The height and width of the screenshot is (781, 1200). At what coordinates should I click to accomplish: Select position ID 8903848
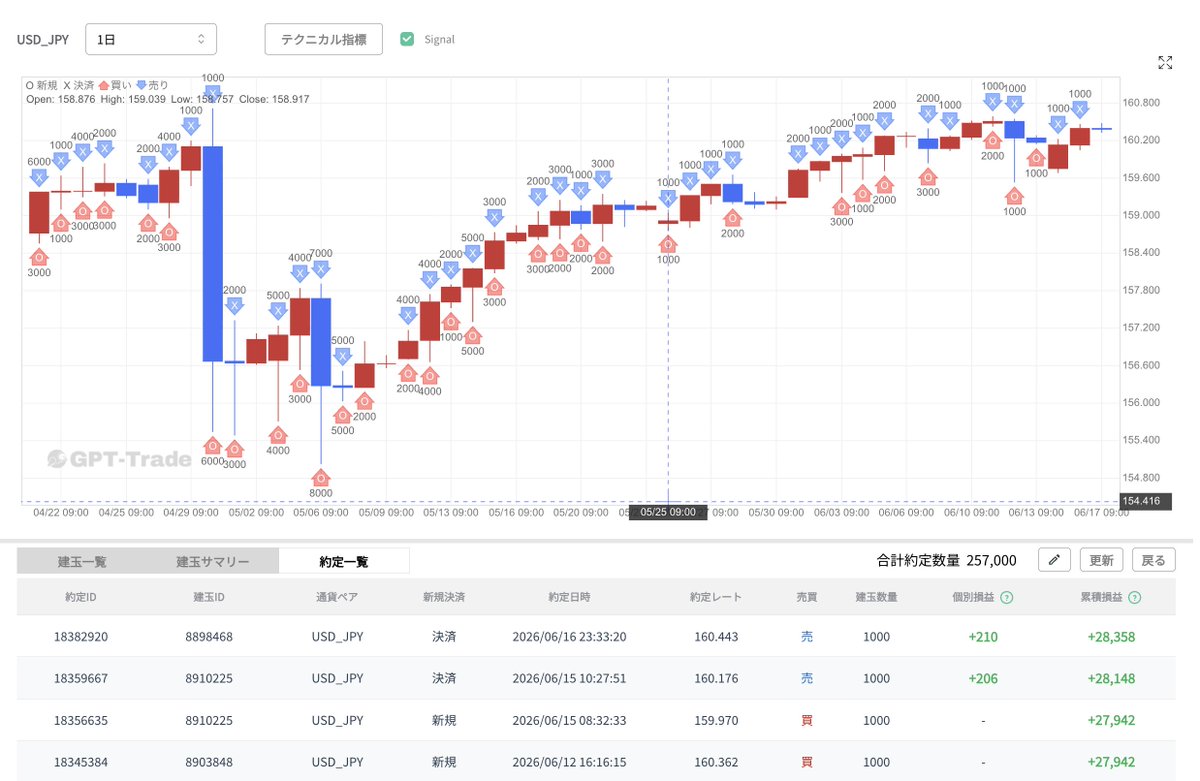[x=208, y=762]
